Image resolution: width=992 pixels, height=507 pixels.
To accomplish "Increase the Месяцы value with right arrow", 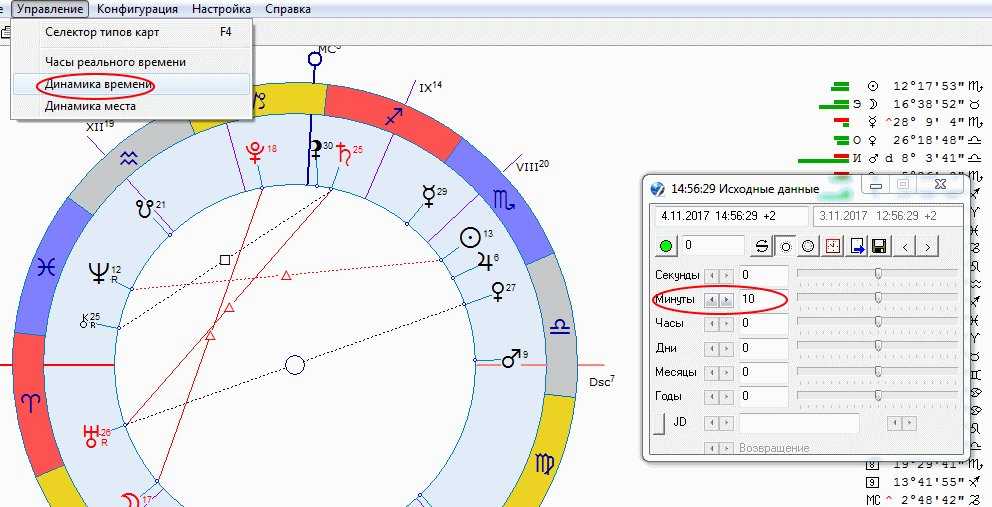I will coord(726,373).
